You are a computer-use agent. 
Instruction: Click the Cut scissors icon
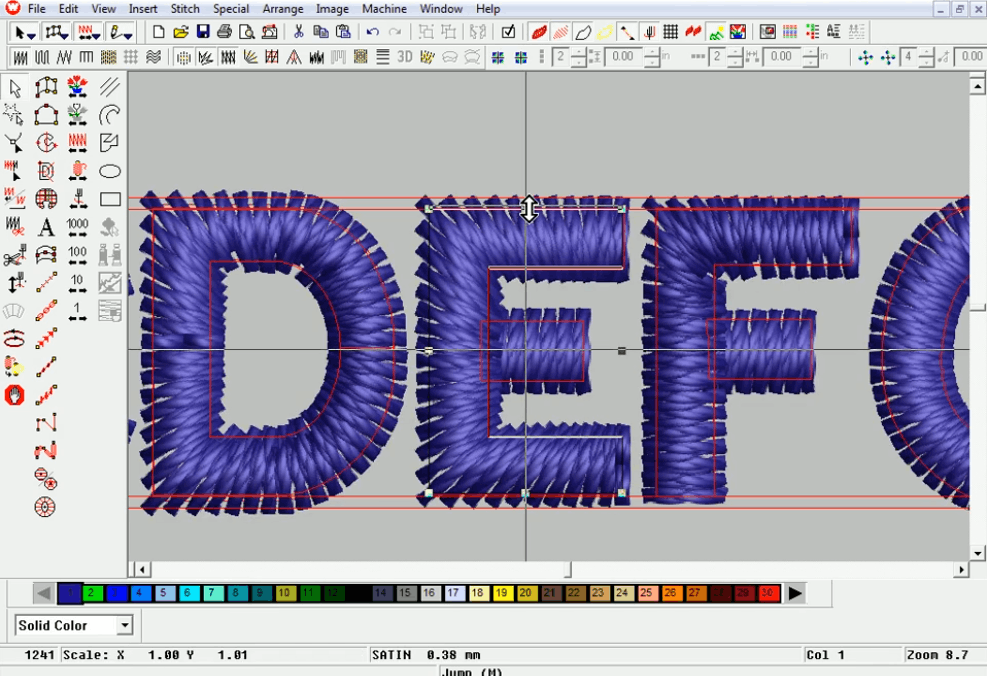pyautogui.click(x=298, y=31)
